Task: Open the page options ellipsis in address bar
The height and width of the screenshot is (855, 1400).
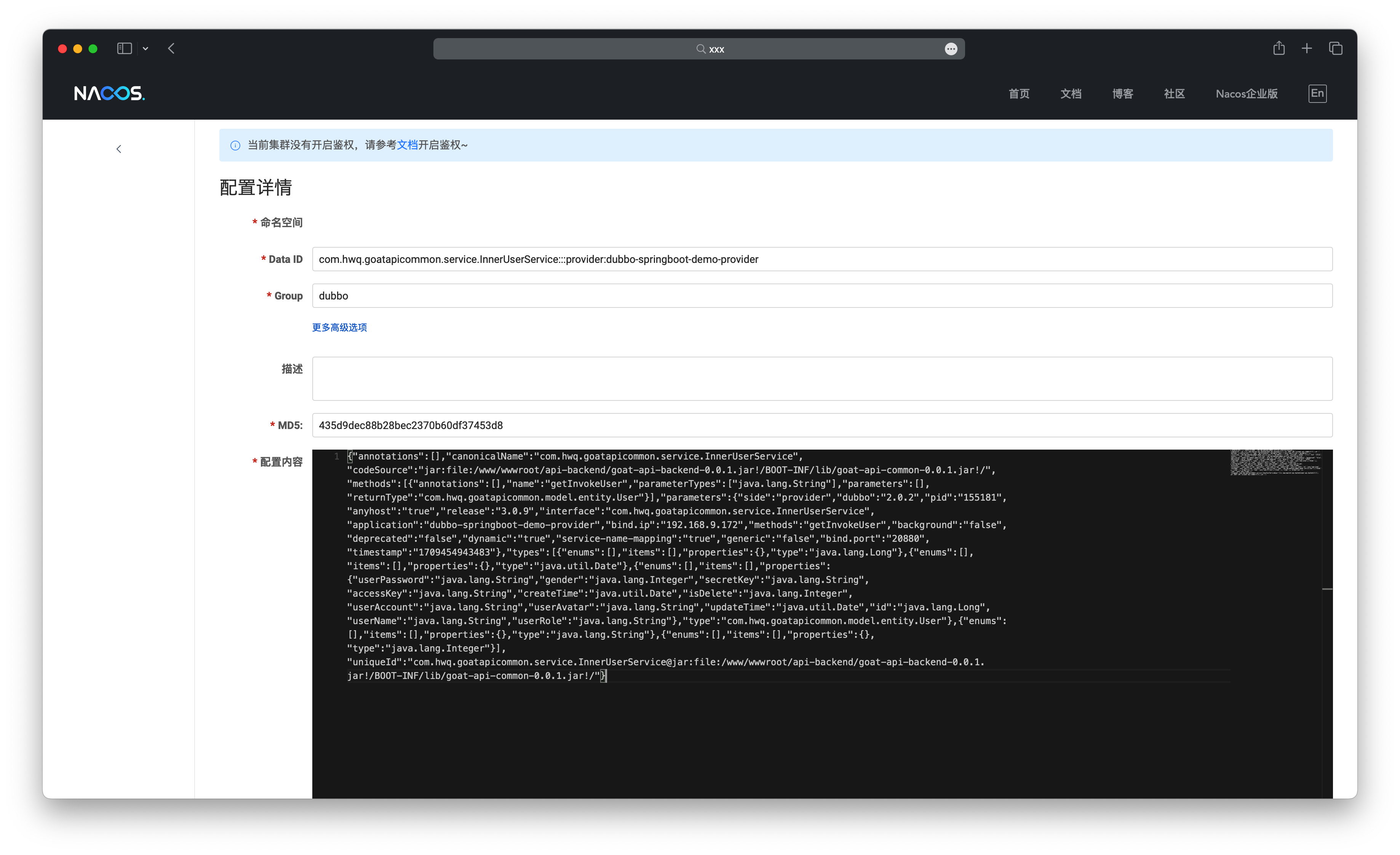Action: [x=951, y=49]
